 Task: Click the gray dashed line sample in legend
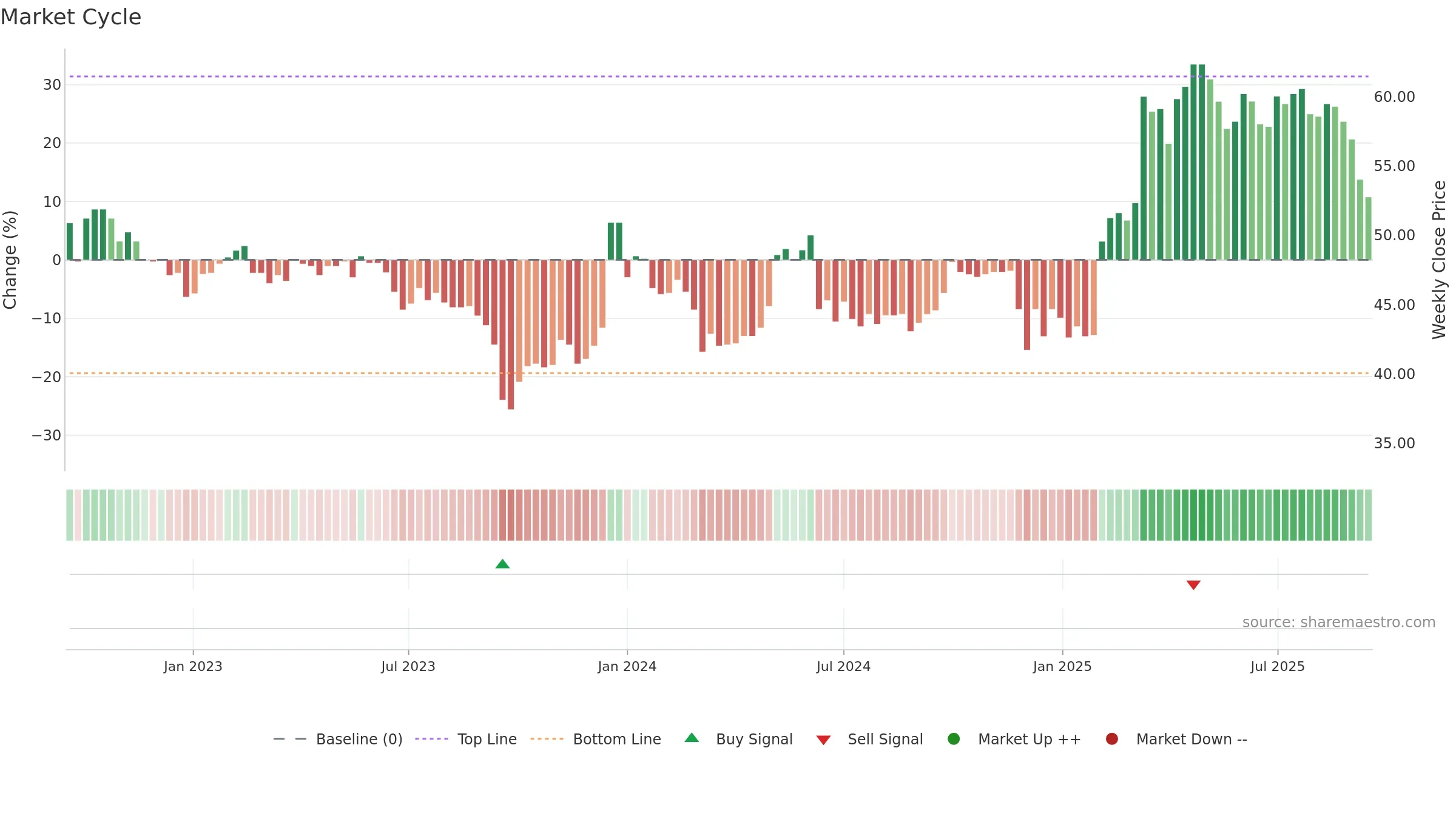click(x=290, y=739)
